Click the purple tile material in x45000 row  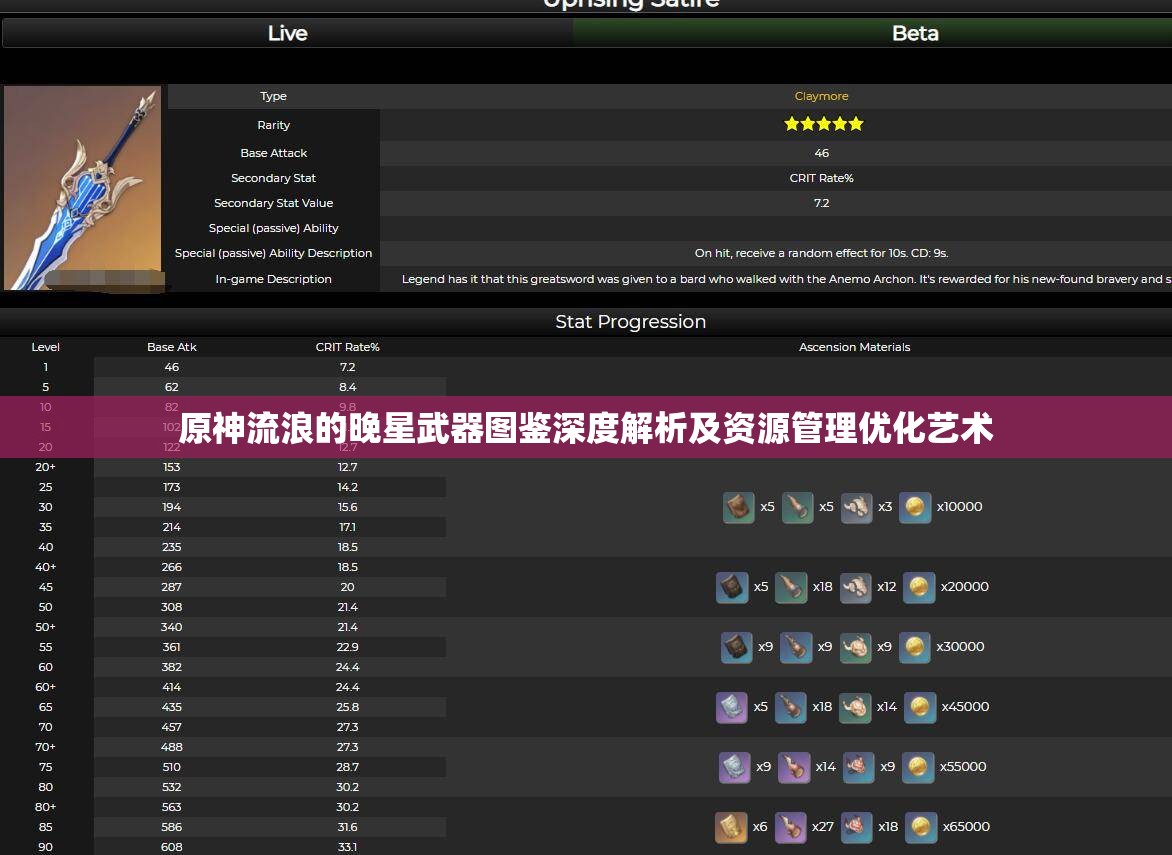coord(732,707)
